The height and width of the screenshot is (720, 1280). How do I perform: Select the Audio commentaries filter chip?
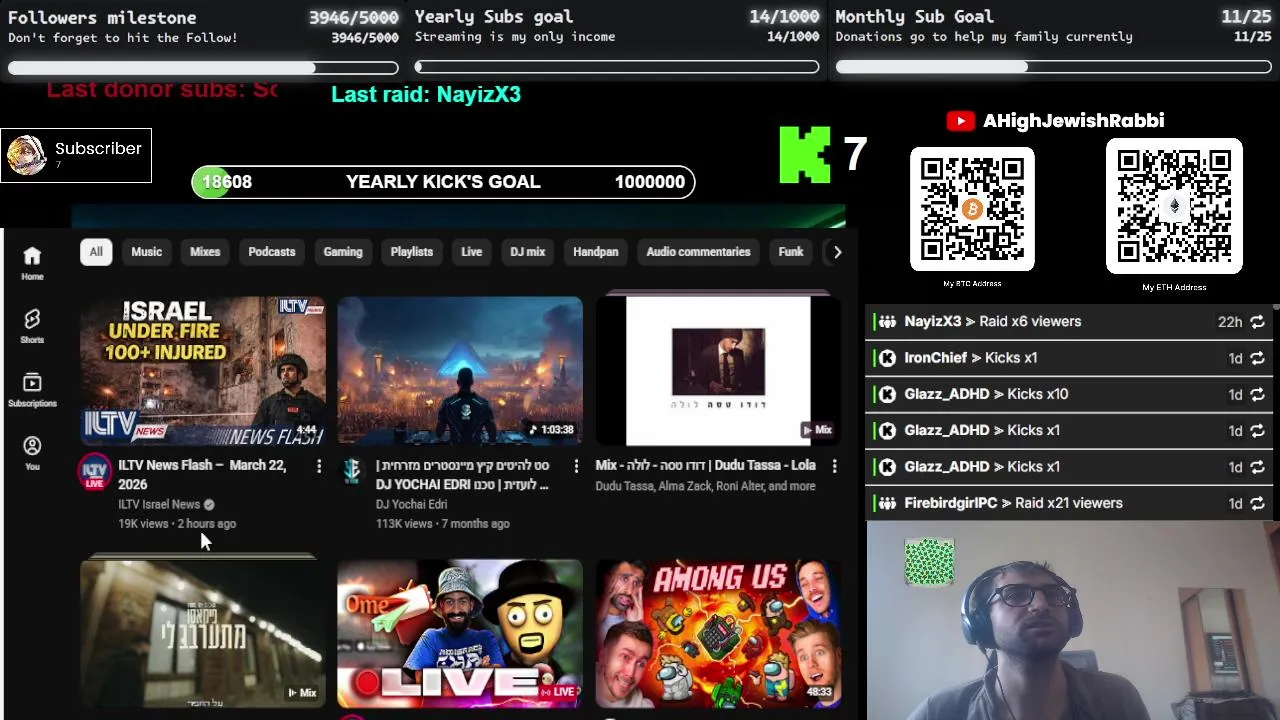click(698, 252)
